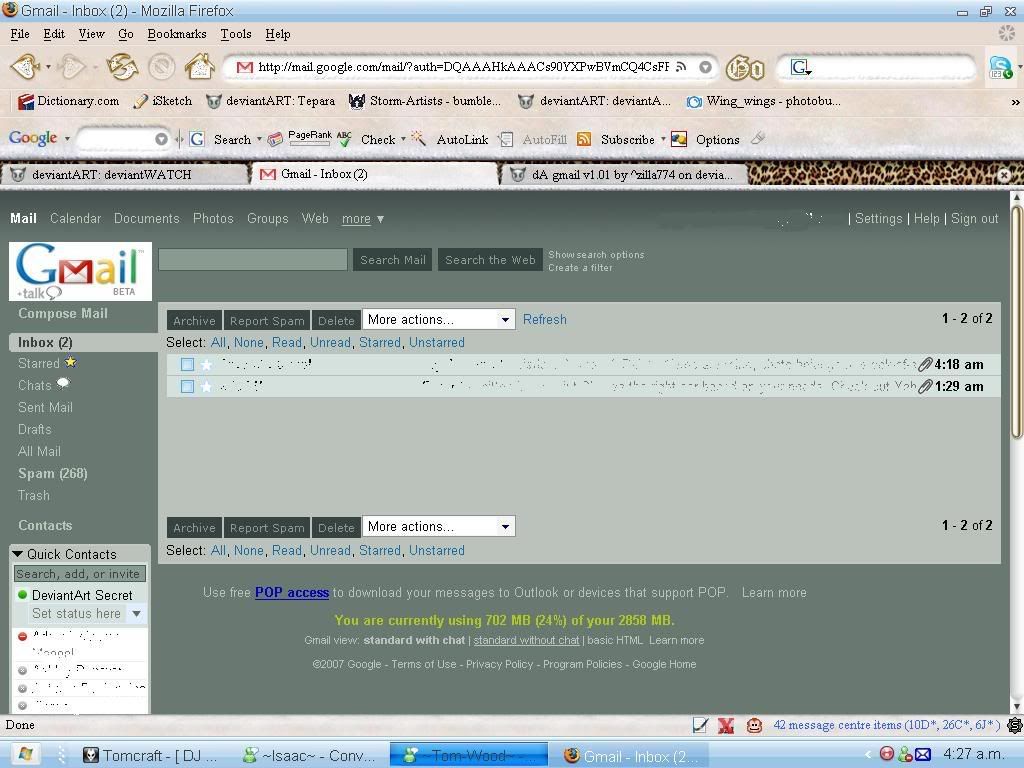Star the 1:29 am message
This screenshot has width=1024, height=768.
point(206,387)
